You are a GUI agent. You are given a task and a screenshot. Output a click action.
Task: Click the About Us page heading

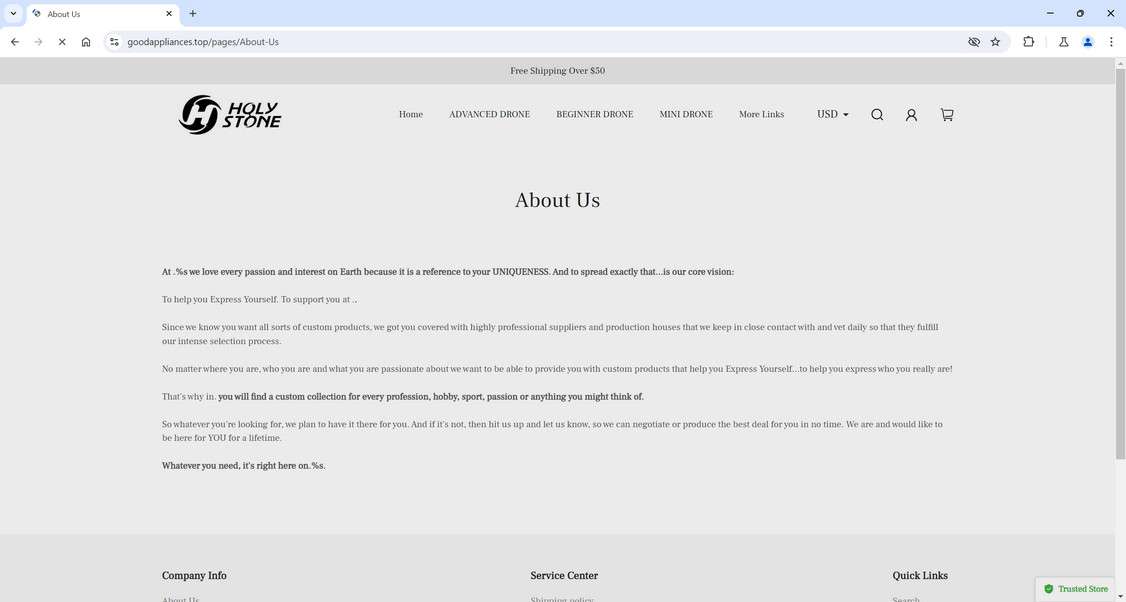(x=557, y=200)
